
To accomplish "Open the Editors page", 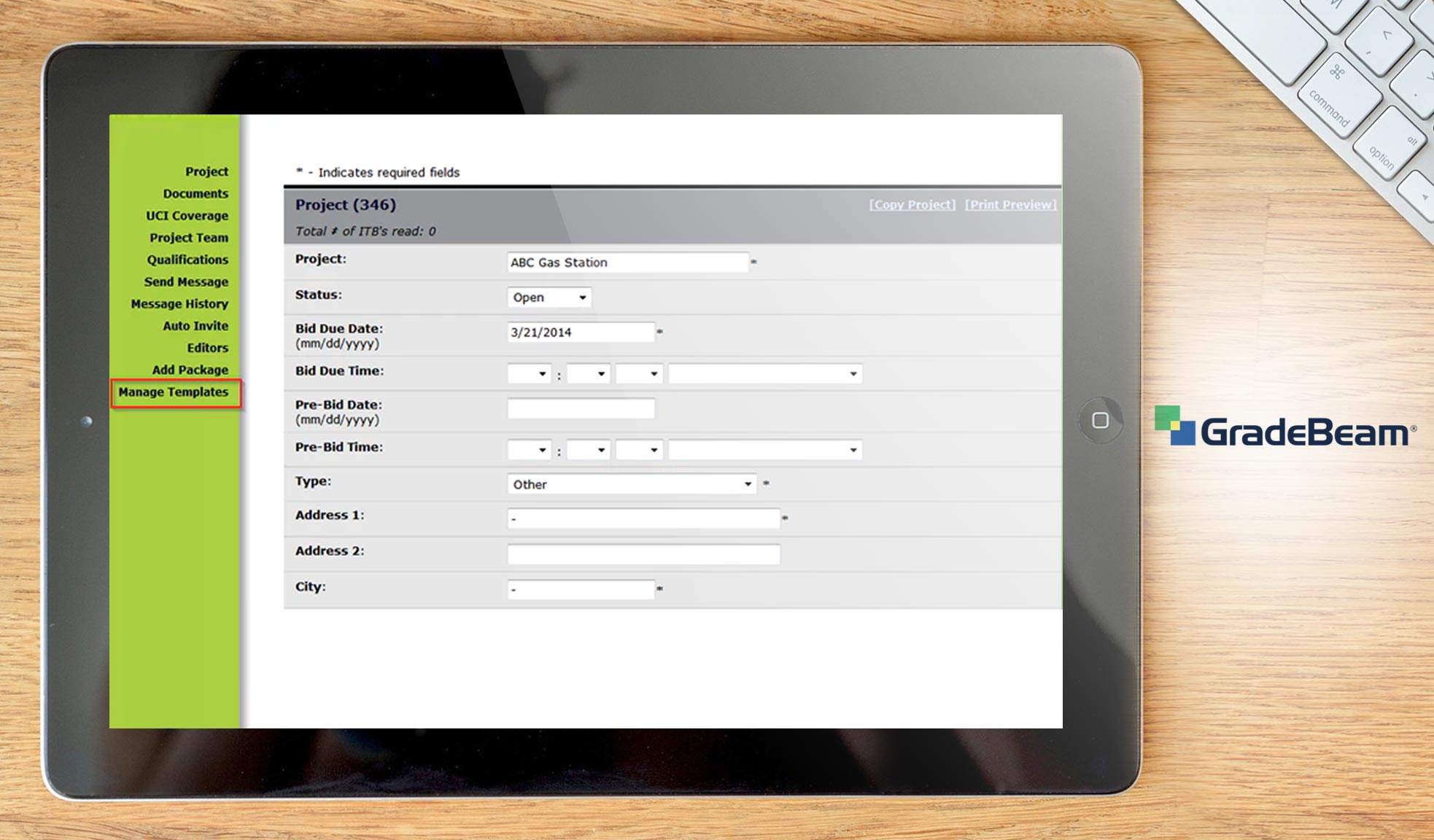I will (209, 348).
